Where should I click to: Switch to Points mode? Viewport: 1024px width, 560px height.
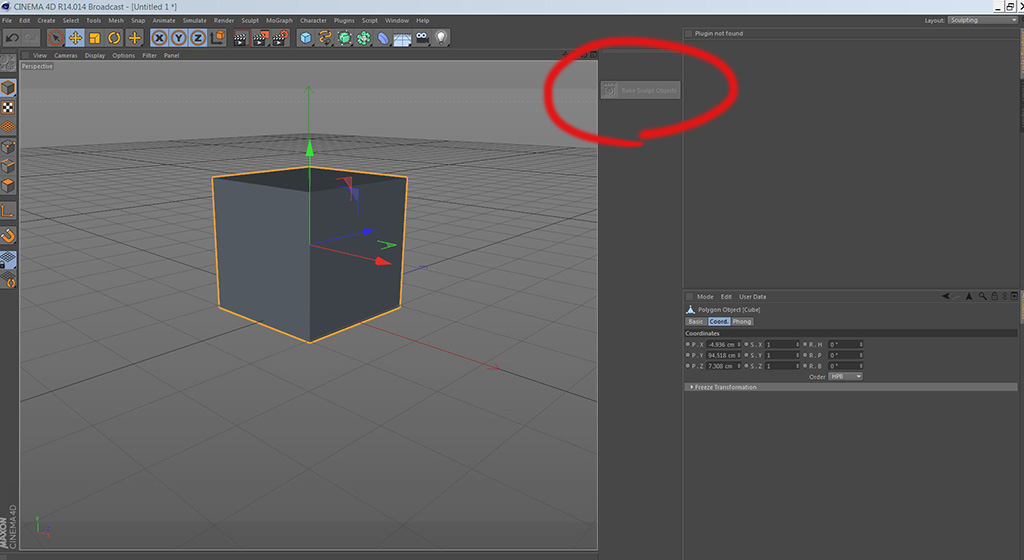(8, 147)
